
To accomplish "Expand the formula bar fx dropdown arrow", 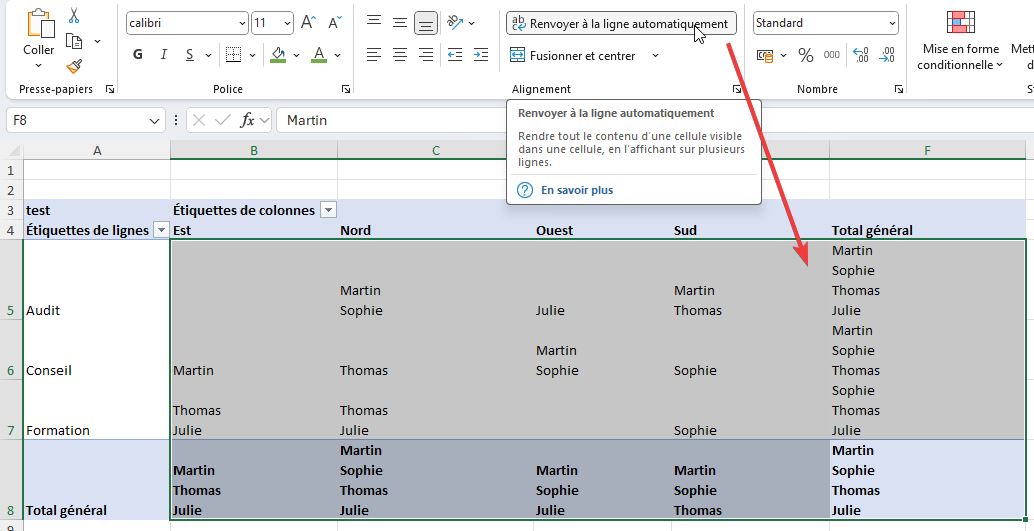I will (x=264, y=120).
